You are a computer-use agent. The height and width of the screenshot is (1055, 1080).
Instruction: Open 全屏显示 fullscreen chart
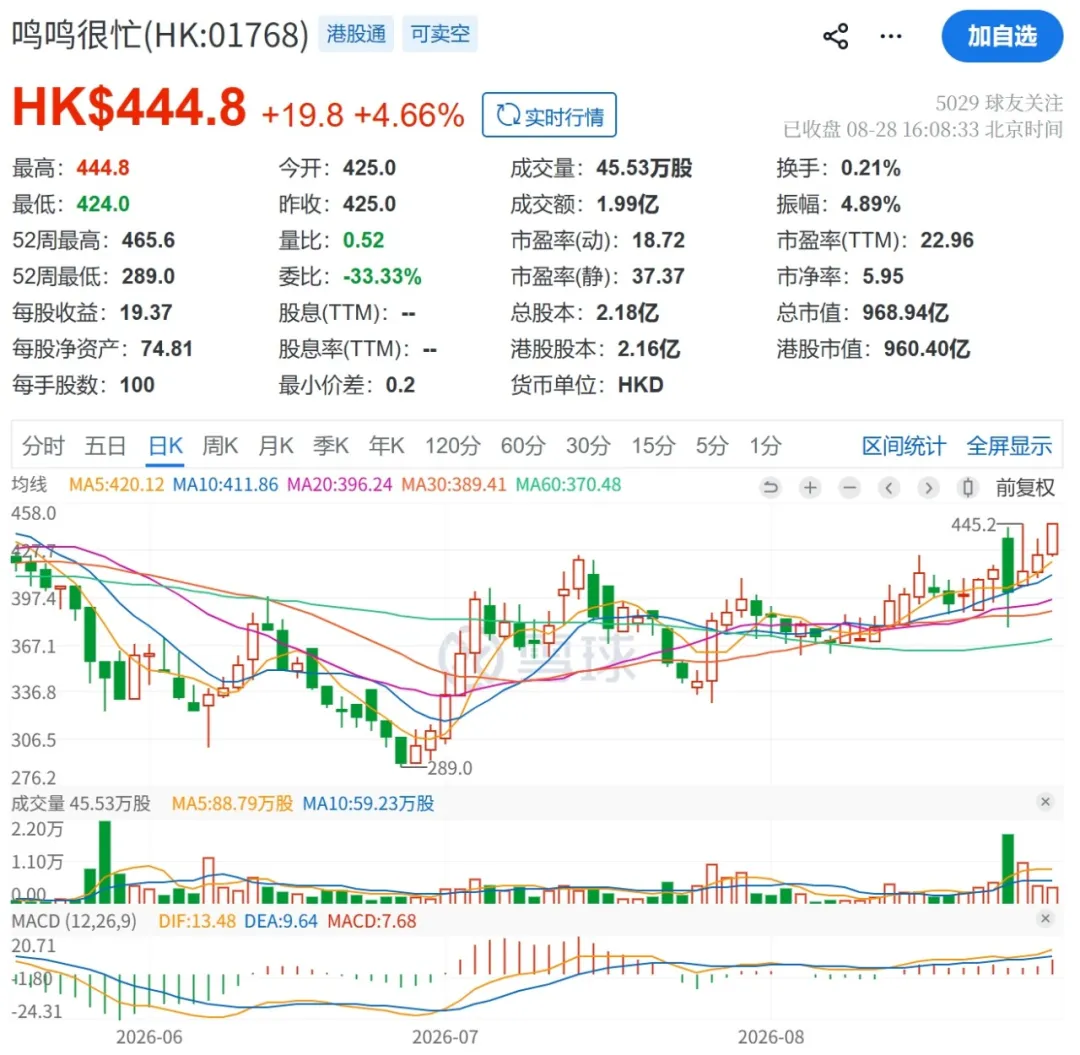(1009, 446)
